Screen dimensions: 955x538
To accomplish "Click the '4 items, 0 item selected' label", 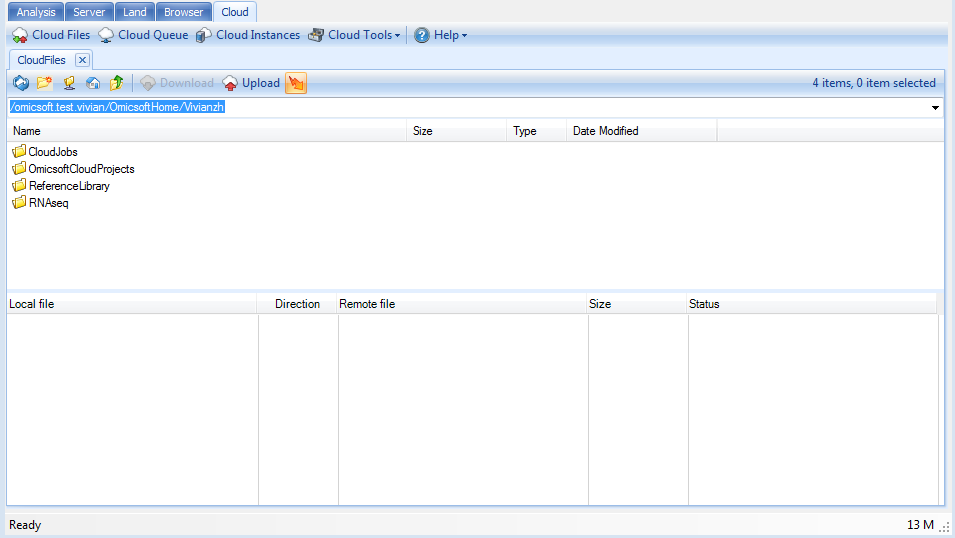I will coord(874,83).
